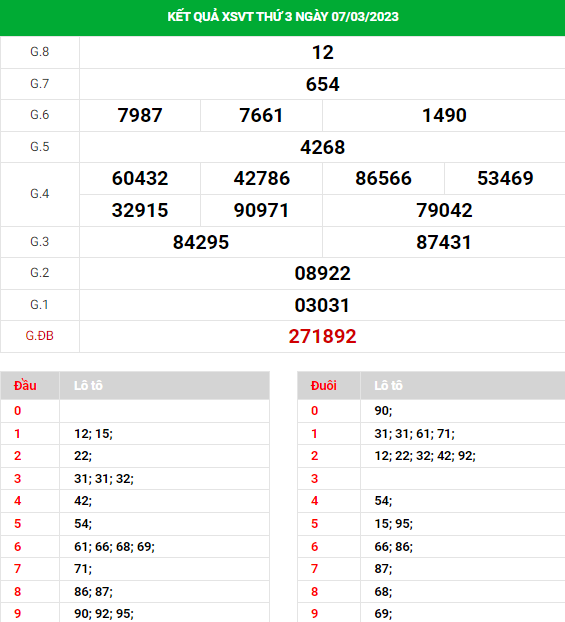Select G.1 result 03031
565x622 pixels.
[x=323, y=305]
